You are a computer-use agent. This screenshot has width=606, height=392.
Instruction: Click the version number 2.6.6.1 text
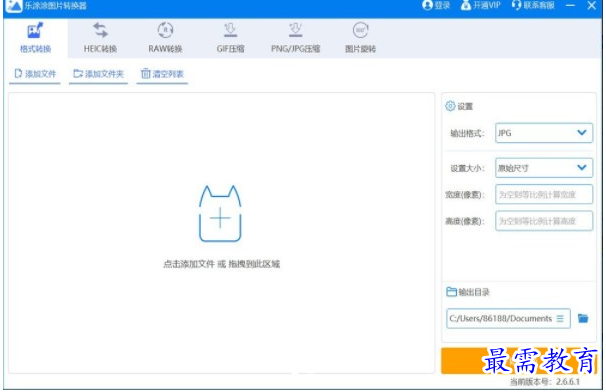pyautogui.click(x=568, y=382)
